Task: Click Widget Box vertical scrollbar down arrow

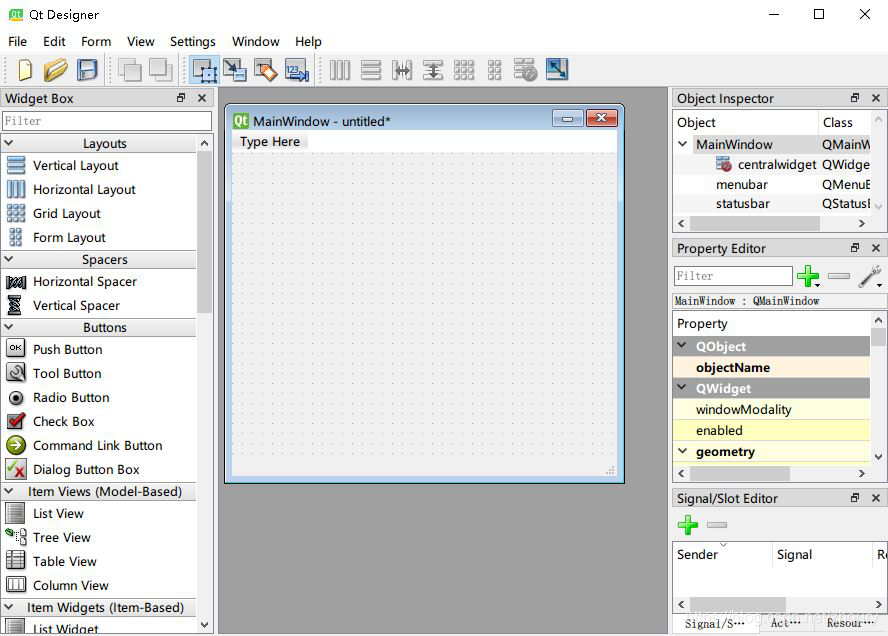Action: coord(204,625)
